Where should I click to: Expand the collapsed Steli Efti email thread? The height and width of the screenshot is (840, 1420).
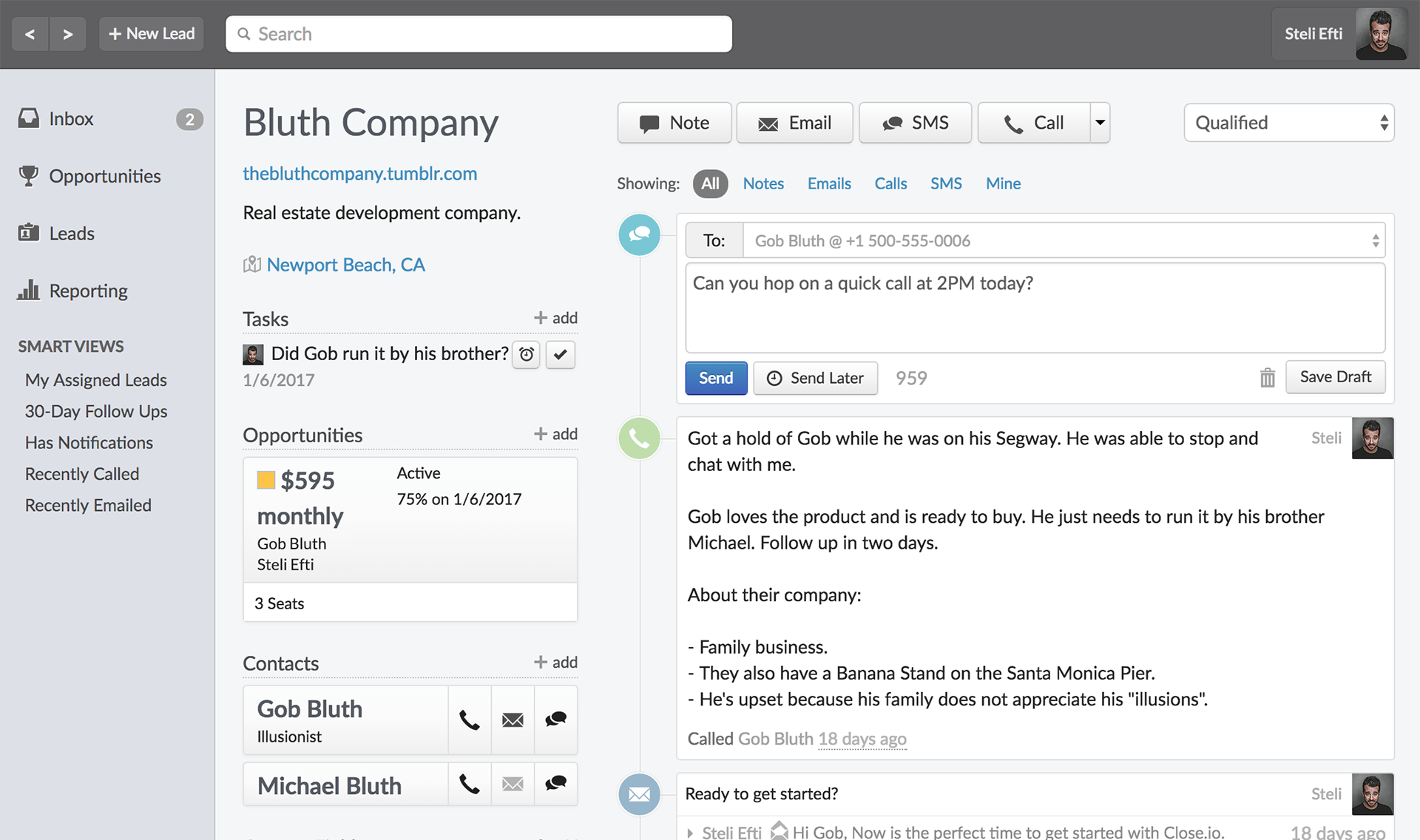pos(690,833)
